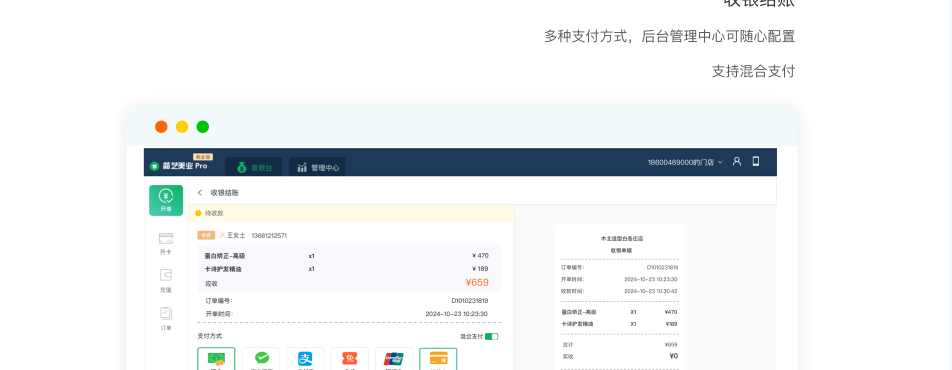Toggle the 混合支付 mixed payment switch

pyautogui.click(x=491, y=337)
